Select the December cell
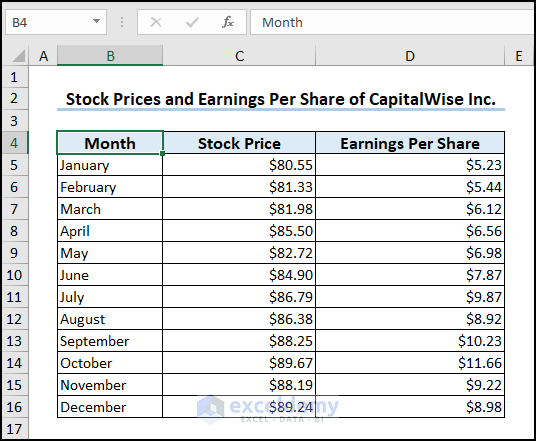Screen dimensions: 536x441 tap(110, 407)
